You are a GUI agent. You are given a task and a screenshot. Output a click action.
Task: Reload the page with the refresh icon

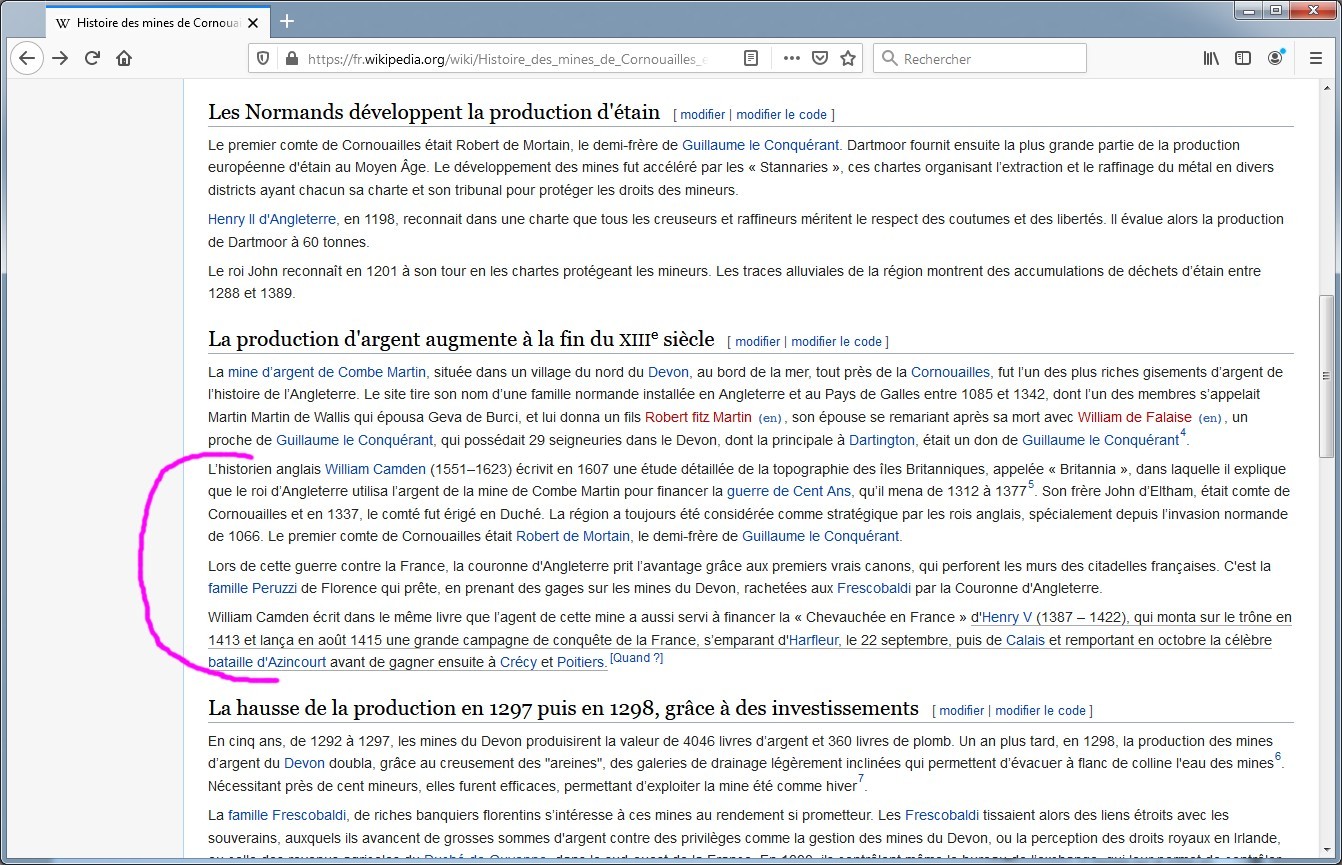pyautogui.click(x=92, y=59)
